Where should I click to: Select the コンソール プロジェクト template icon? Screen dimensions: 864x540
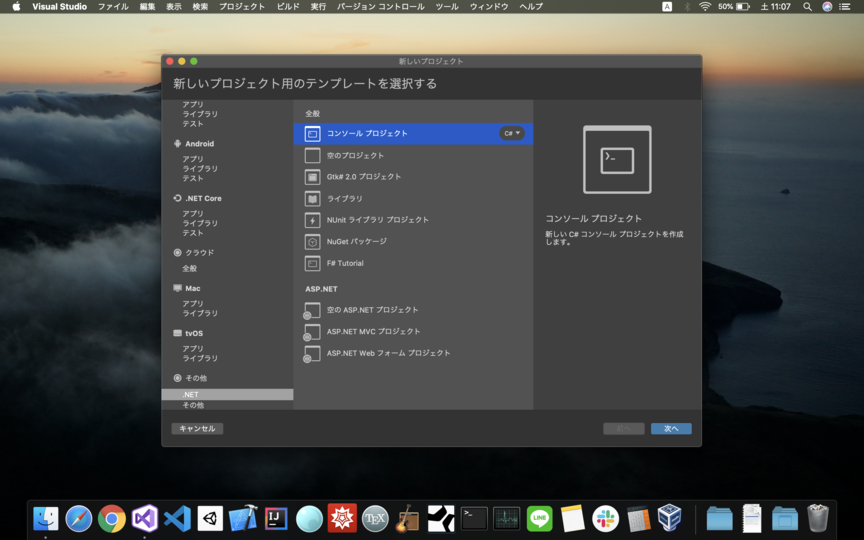(x=312, y=133)
